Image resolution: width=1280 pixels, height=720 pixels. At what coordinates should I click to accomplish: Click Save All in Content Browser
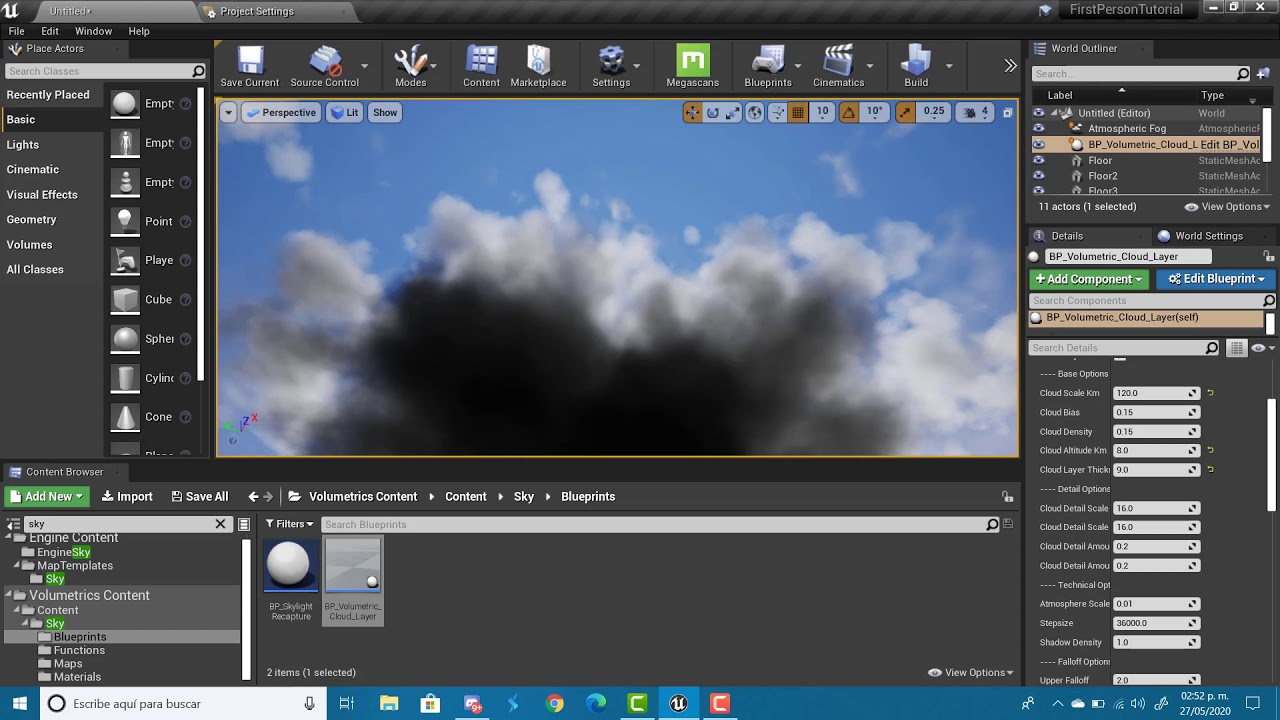pos(200,496)
